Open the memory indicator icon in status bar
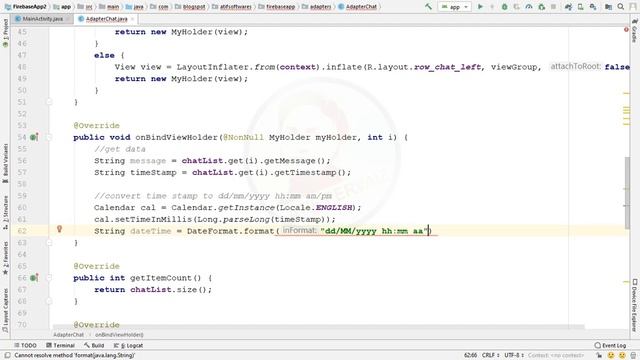Viewport: 640px width, 360px height. [x=633, y=356]
